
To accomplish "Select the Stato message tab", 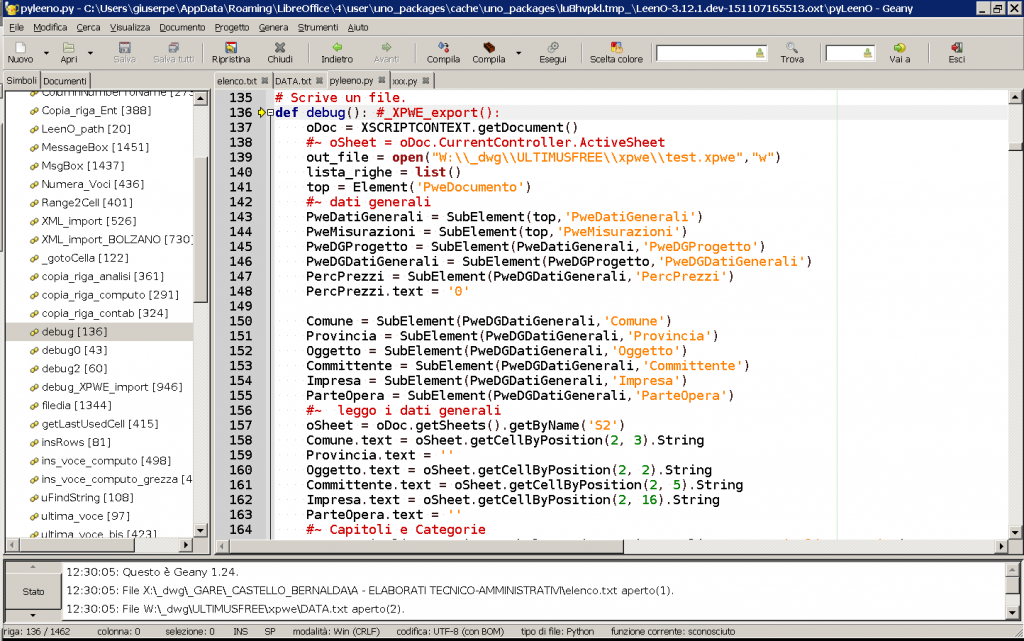I will tap(33, 591).
